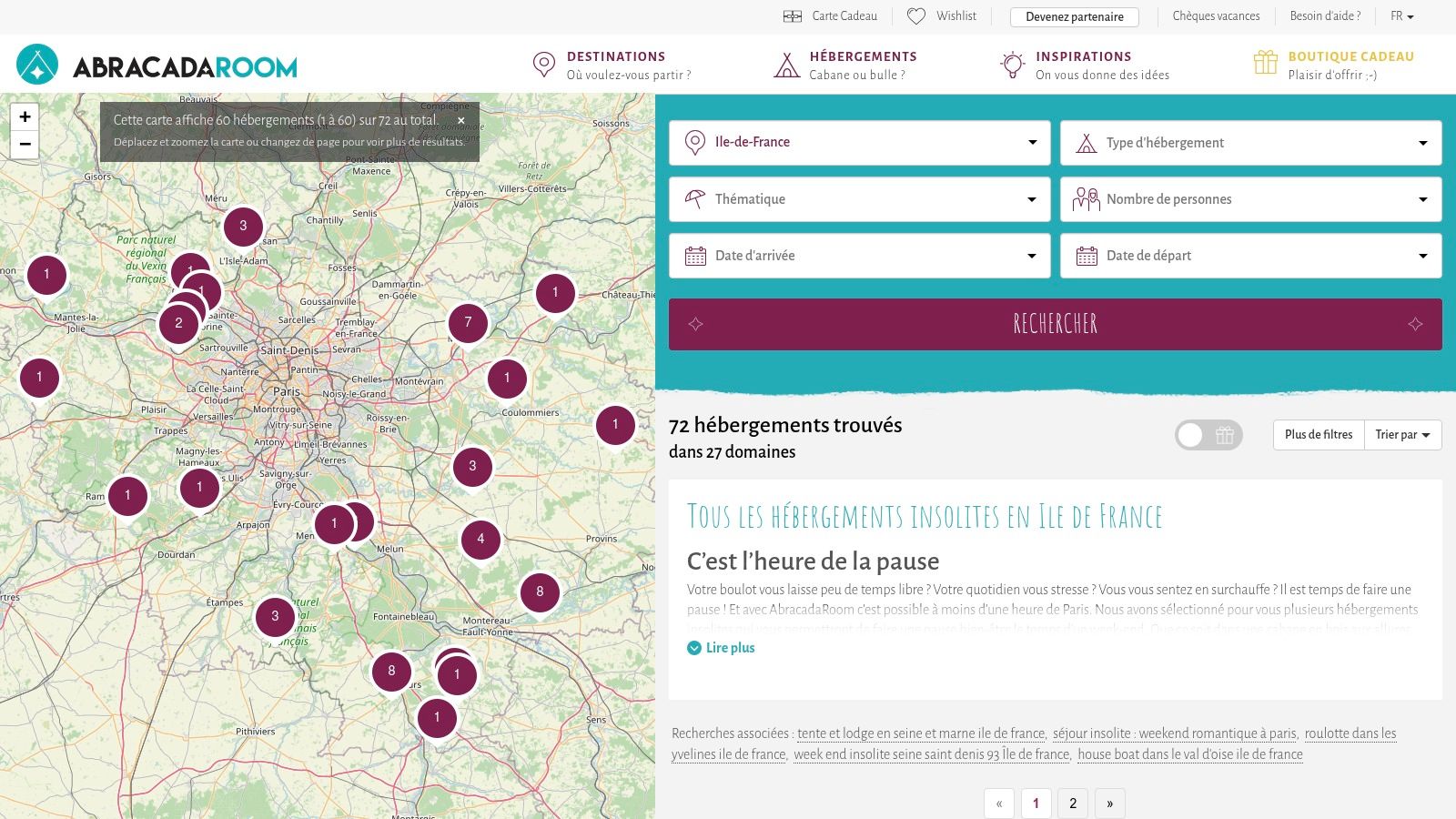Click the Wishlist heart icon

point(916,16)
